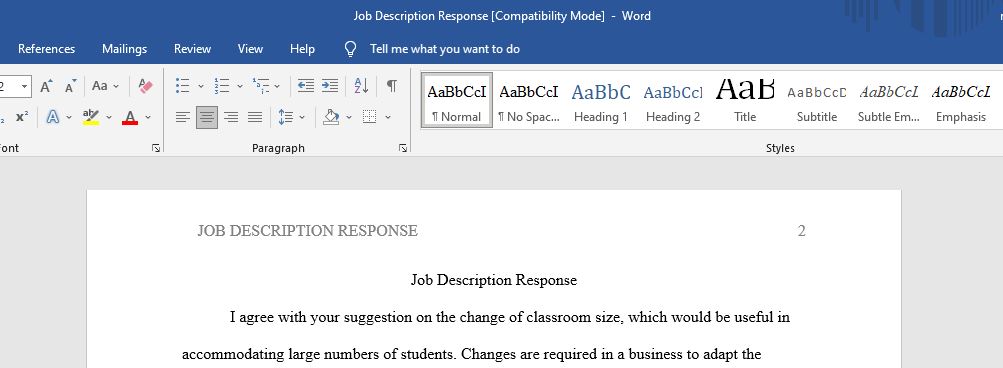Click the page number 2 in header

point(802,231)
